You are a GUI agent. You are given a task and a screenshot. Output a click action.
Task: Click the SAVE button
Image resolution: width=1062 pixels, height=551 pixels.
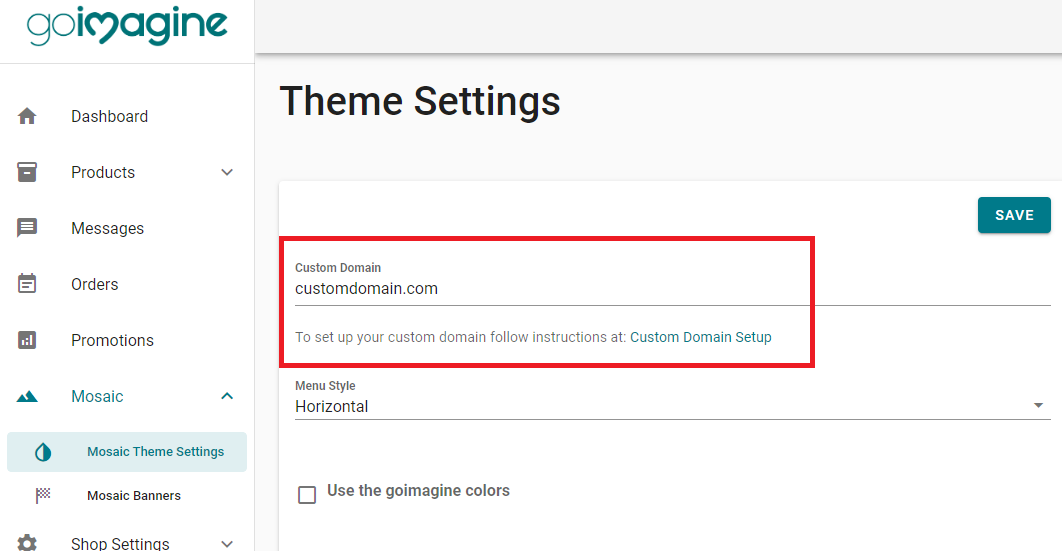[1014, 215]
